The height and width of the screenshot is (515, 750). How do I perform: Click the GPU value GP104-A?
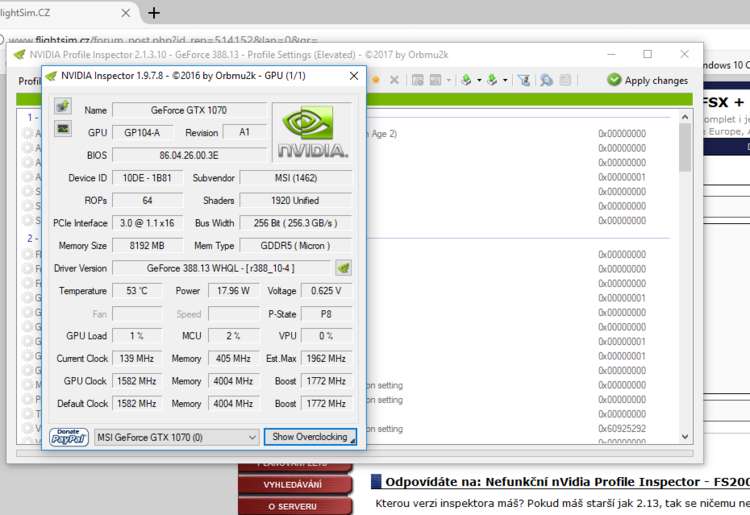[142, 132]
